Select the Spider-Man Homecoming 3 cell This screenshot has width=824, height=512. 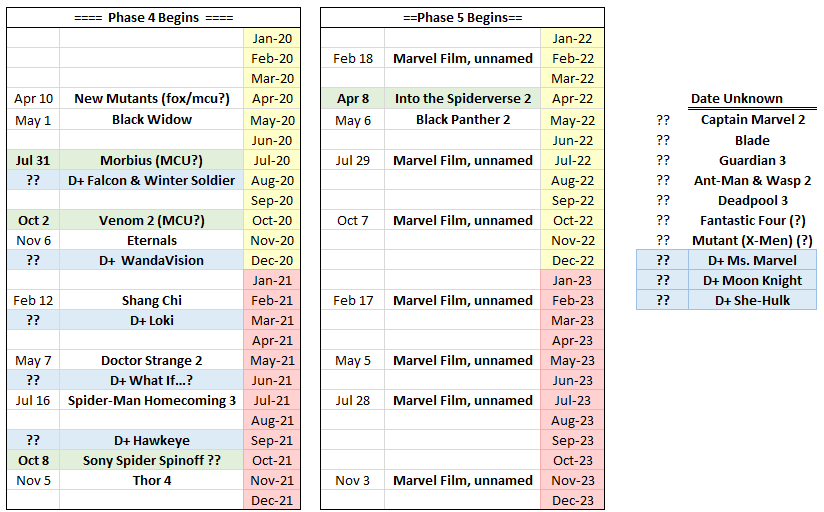(152, 400)
